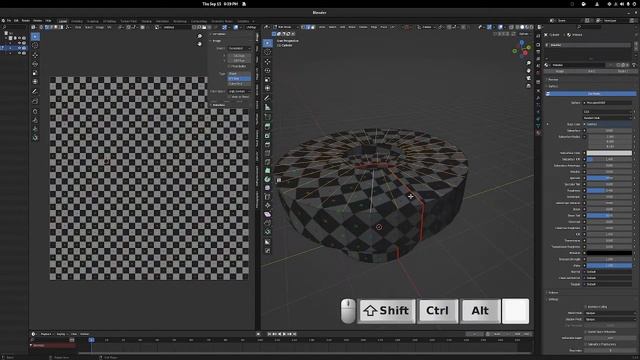Activate the Inset Faces tool
This screenshot has height=360, width=640.
(267, 136)
